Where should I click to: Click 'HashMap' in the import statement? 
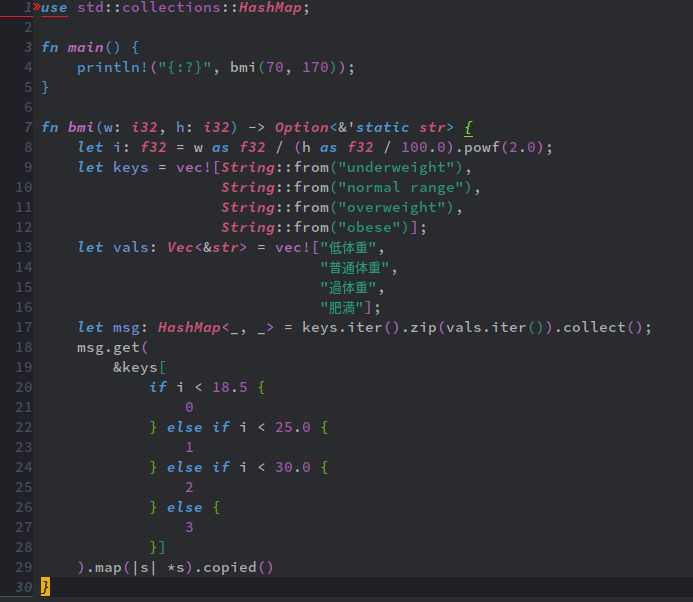click(x=270, y=8)
